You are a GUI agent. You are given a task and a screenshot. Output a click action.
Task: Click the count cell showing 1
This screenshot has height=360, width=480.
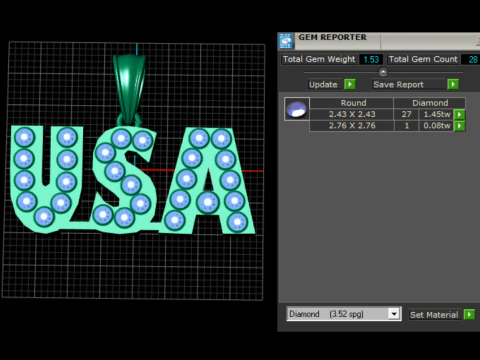[x=406, y=126]
